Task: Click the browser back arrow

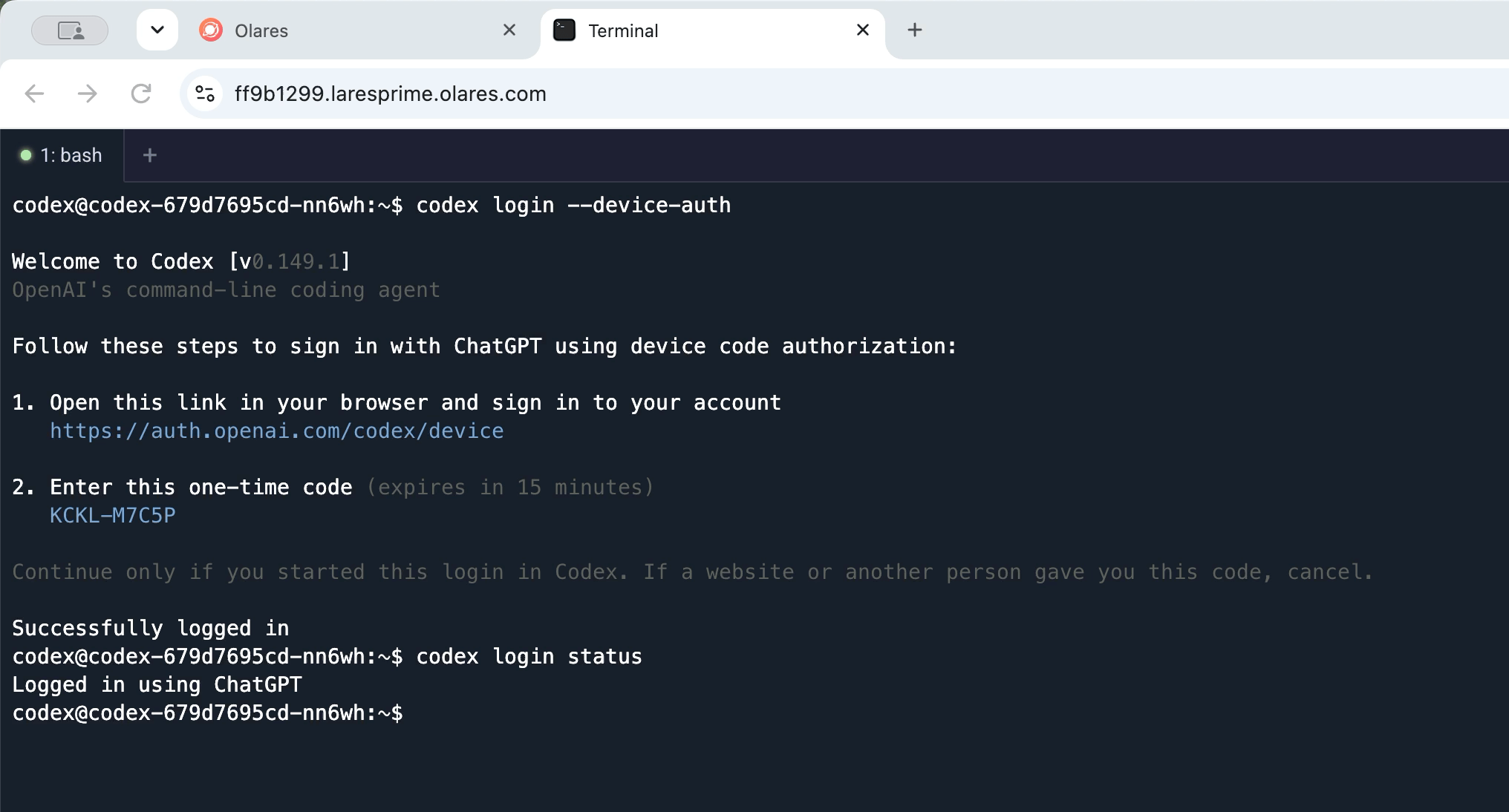Action: click(x=34, y=94)
